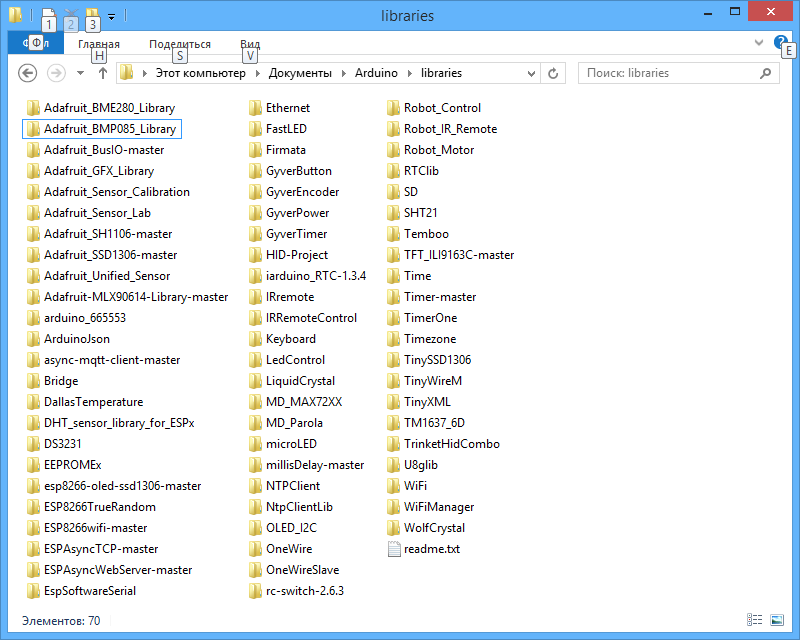
Task: Refresh the libraries folder view
Action: pos(555,73)
